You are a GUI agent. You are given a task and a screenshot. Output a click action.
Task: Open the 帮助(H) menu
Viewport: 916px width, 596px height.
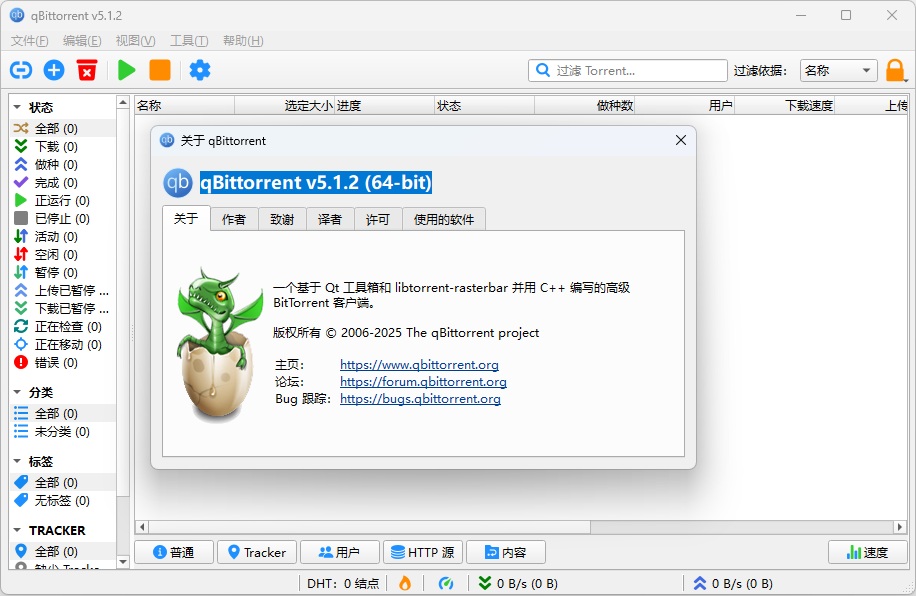pyautogui.click(x=243, y=41)
